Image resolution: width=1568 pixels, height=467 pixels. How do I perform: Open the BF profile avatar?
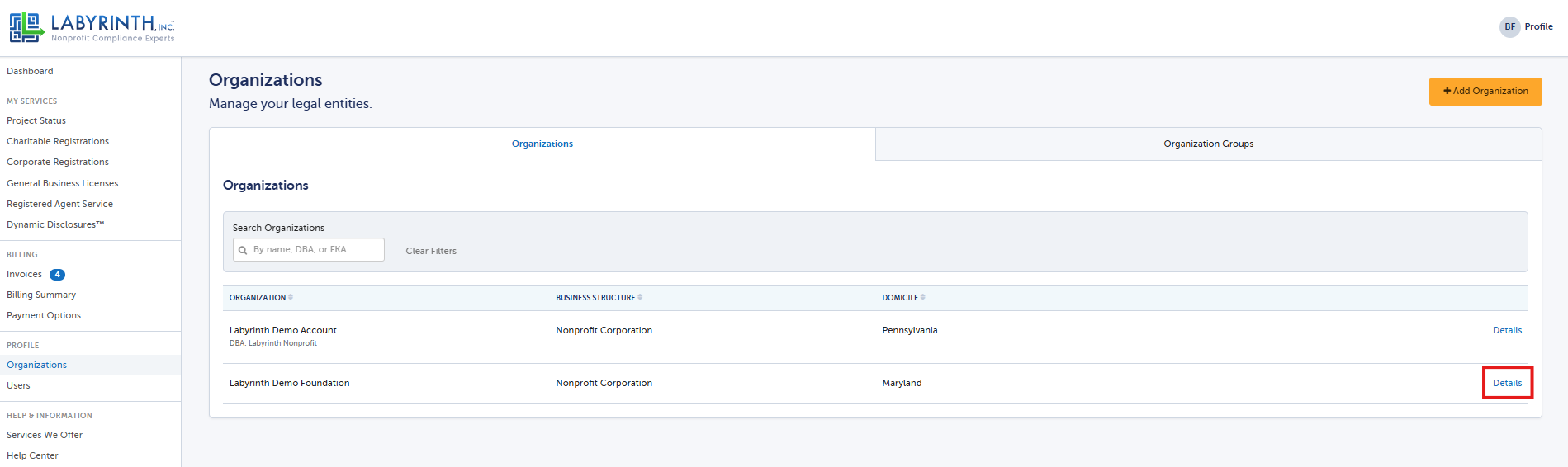[1509, 27]
